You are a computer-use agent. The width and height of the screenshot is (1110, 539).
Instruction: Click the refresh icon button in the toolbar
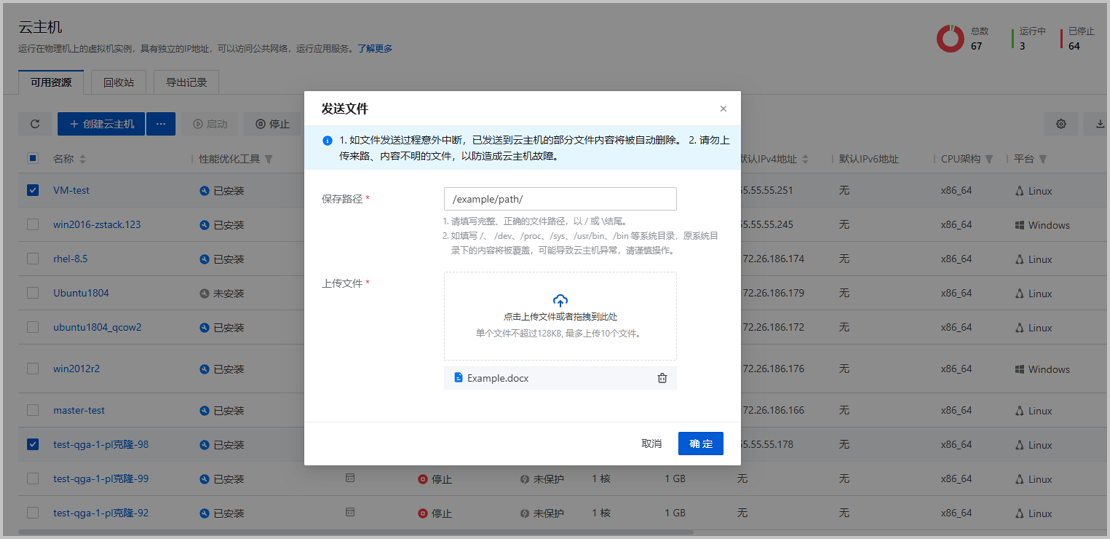(x=35, y=124)
